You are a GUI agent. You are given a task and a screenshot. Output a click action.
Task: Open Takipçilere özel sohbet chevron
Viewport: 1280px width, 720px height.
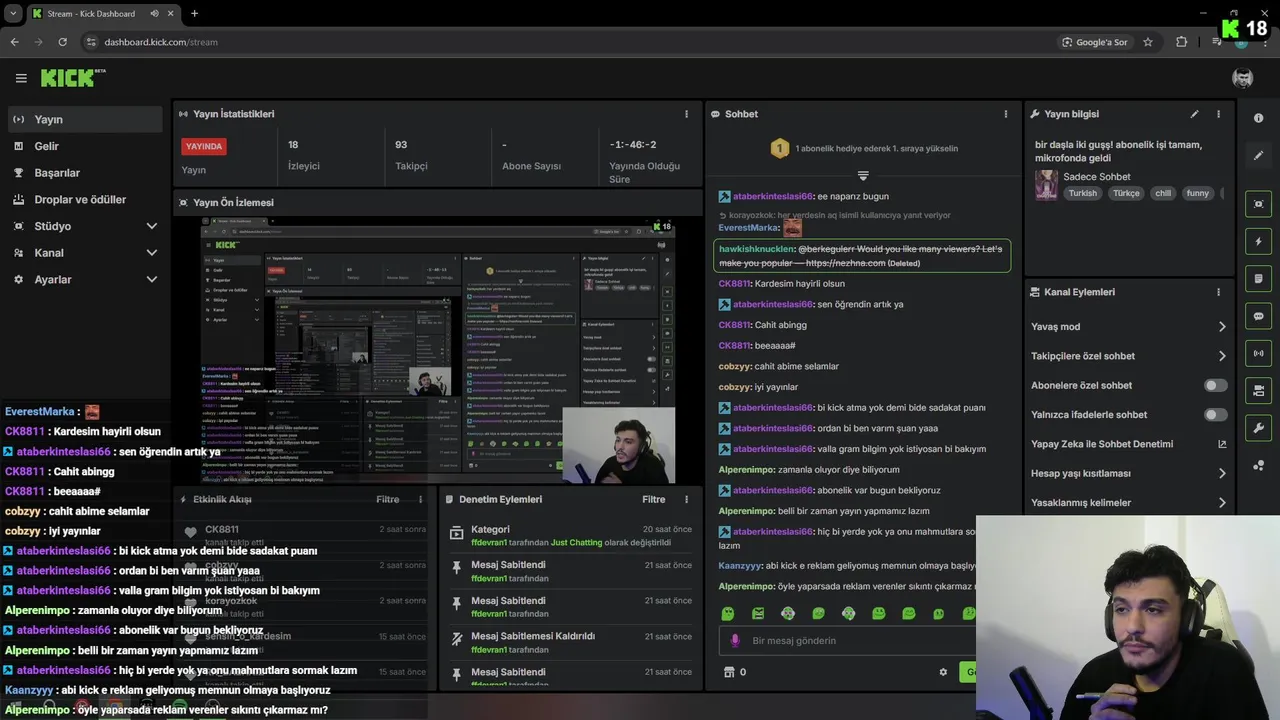coord(1222,356)
